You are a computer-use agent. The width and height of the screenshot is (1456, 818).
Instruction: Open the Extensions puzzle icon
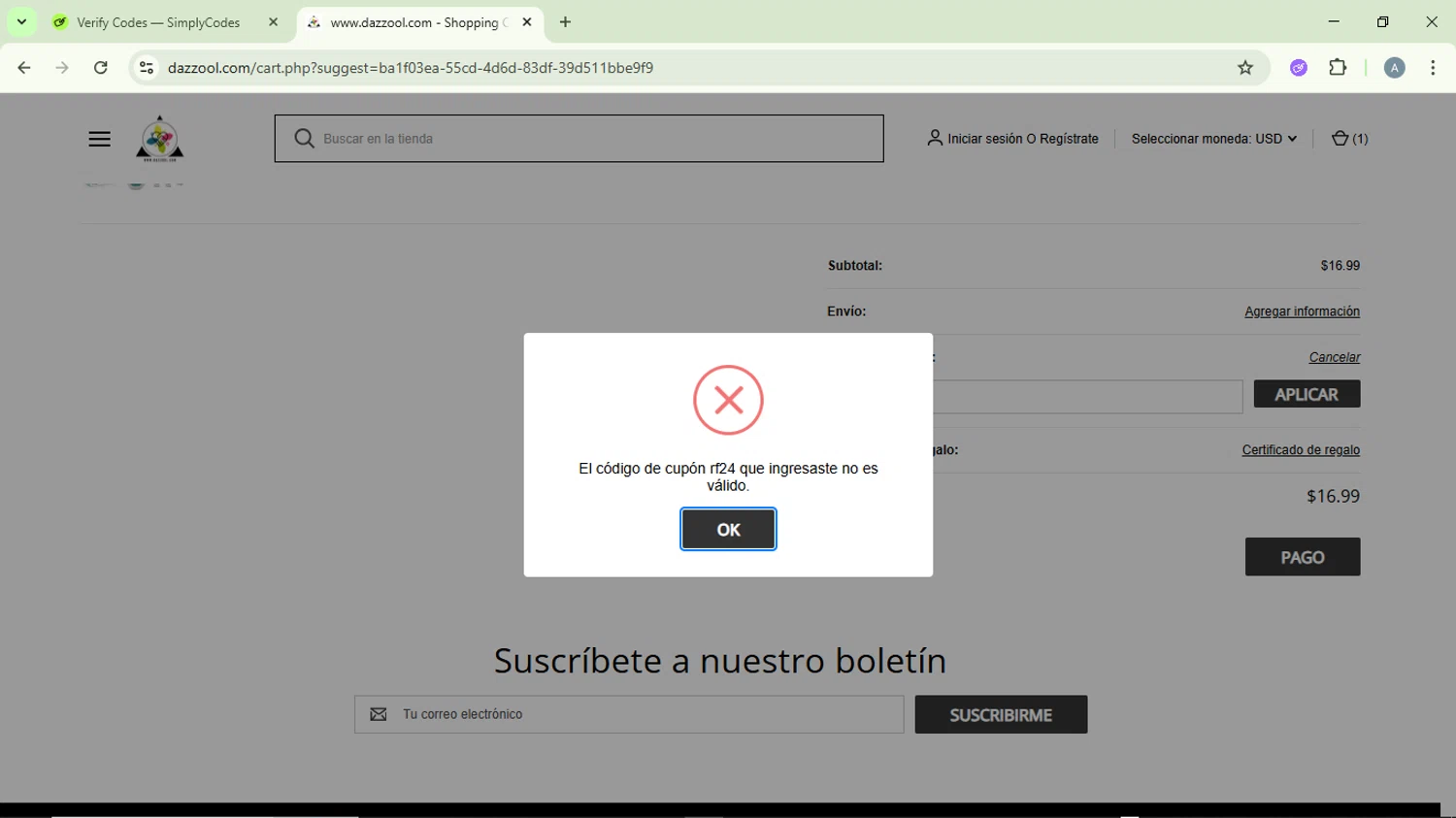(1338, 68)
